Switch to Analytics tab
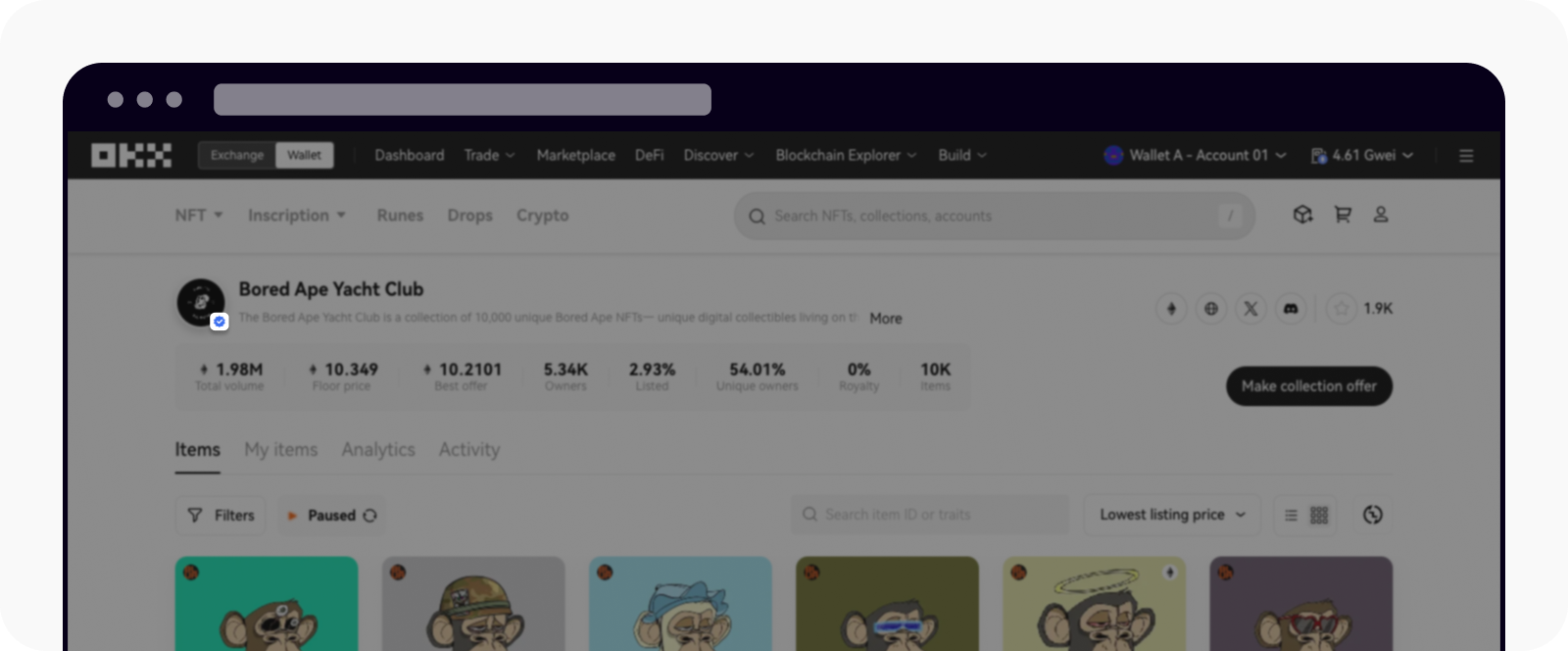The image size is (1568, 651). 378,449
